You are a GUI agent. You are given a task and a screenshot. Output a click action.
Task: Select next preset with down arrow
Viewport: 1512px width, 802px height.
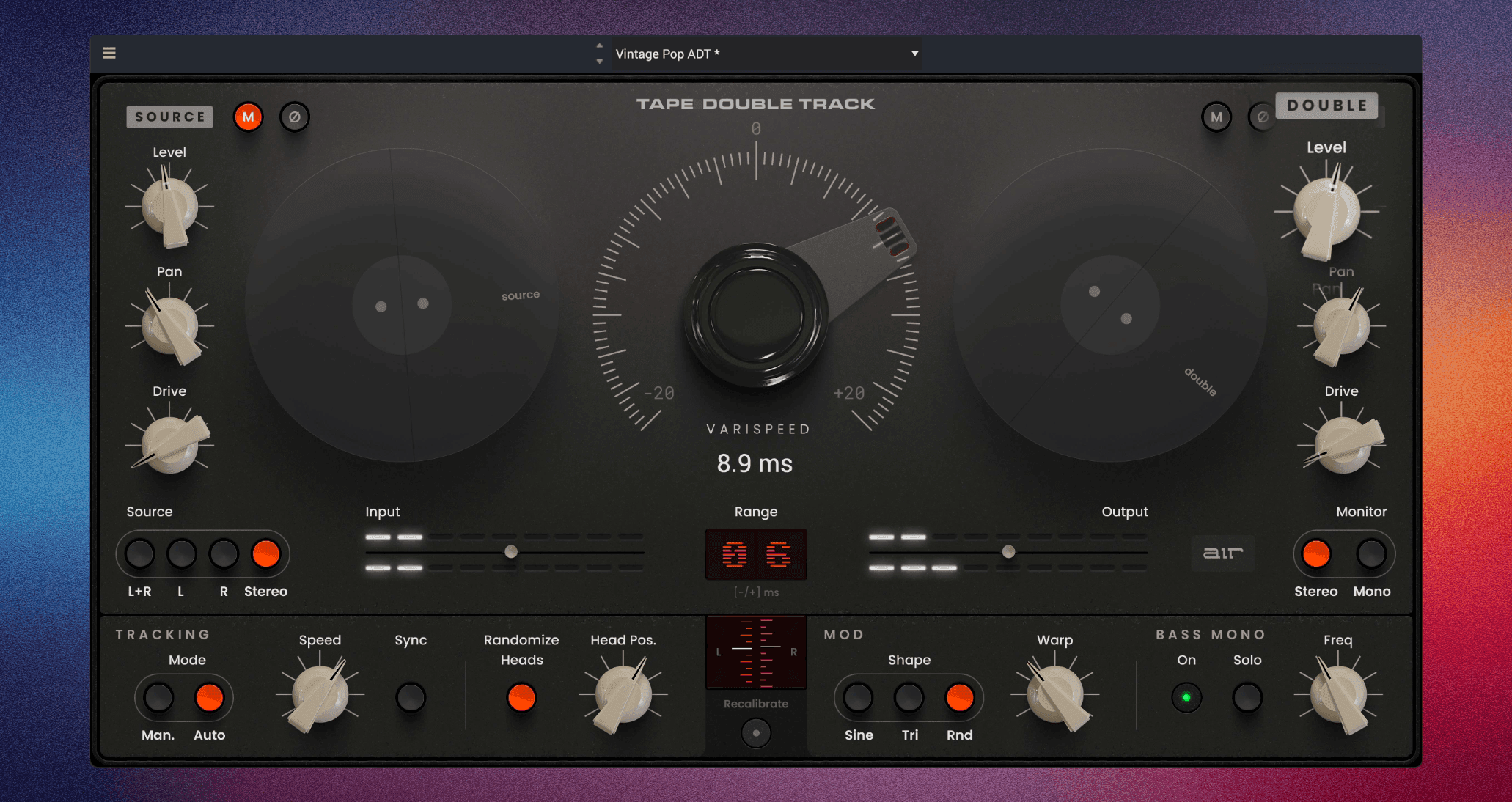[600, 62]
